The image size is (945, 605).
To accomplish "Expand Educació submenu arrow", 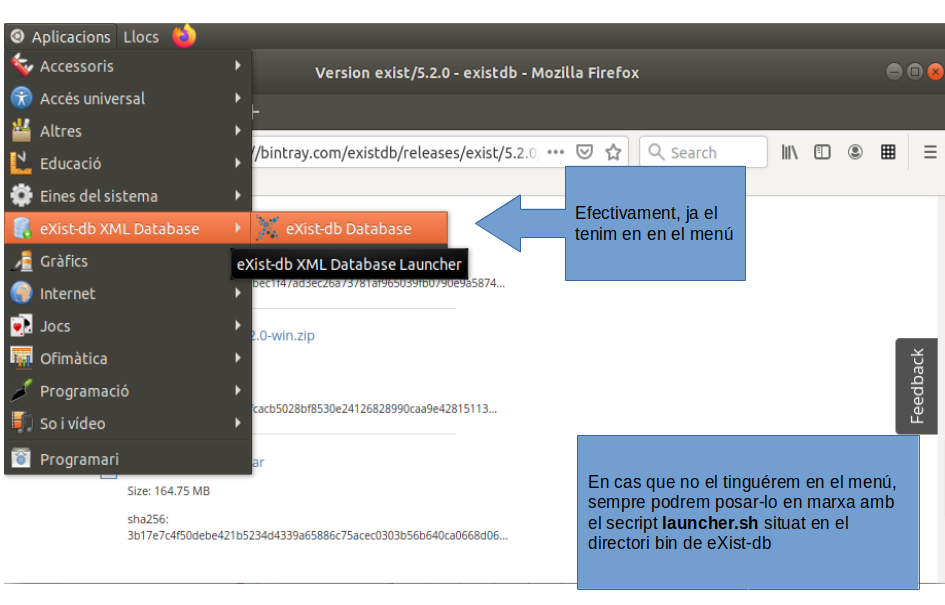I will (238, 163).
